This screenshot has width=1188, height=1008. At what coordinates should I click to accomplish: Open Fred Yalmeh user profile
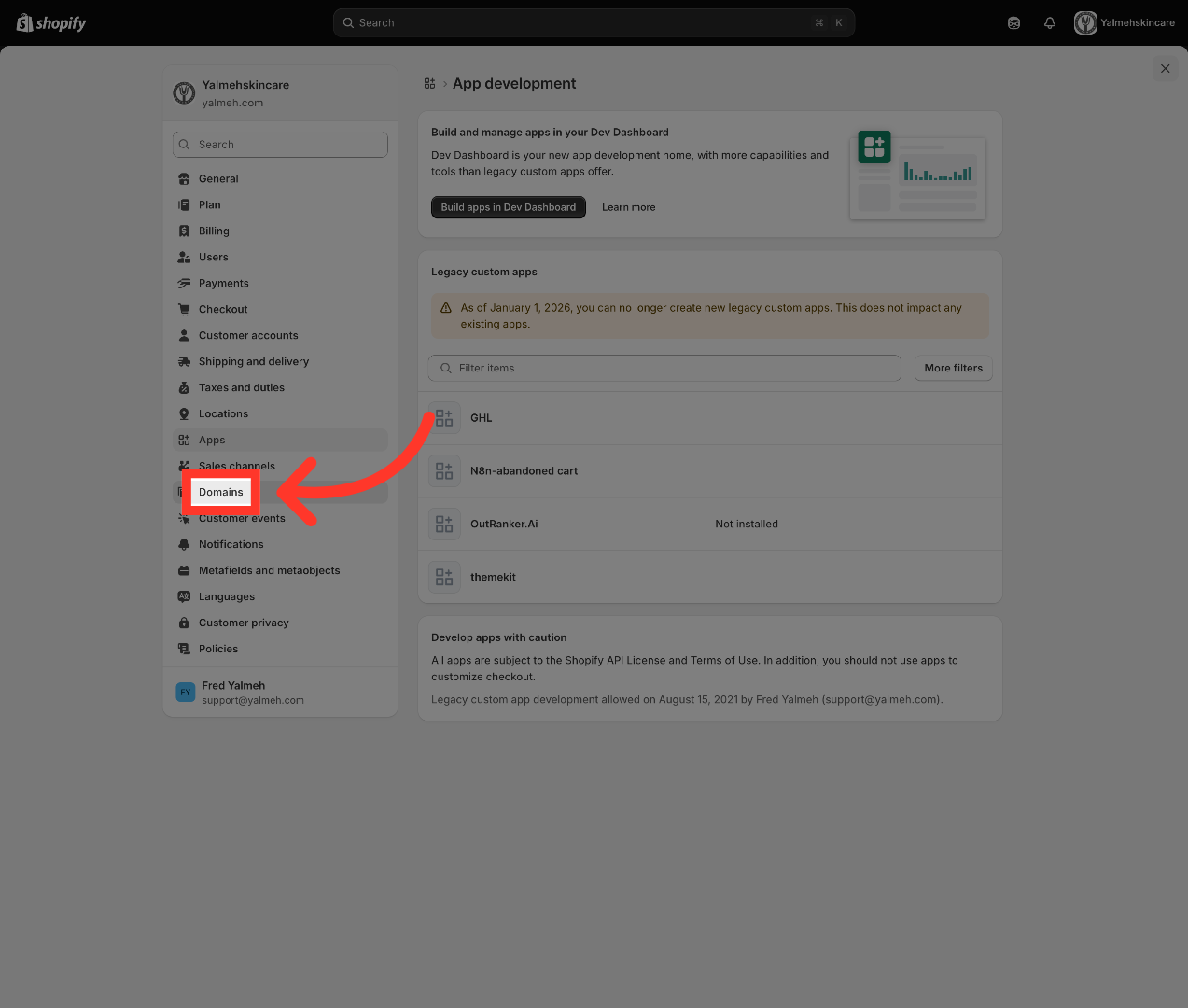coord(280,693)
